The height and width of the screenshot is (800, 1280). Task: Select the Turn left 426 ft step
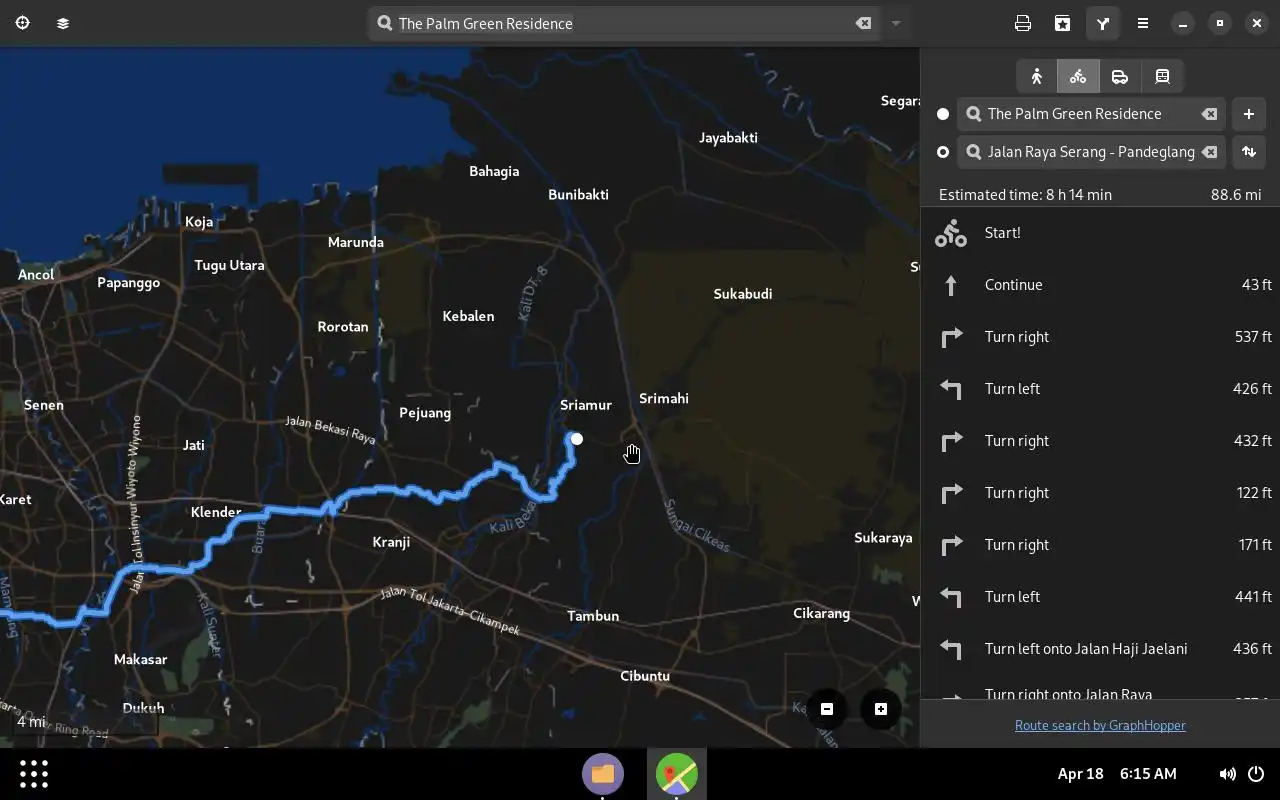[1100, 389]
